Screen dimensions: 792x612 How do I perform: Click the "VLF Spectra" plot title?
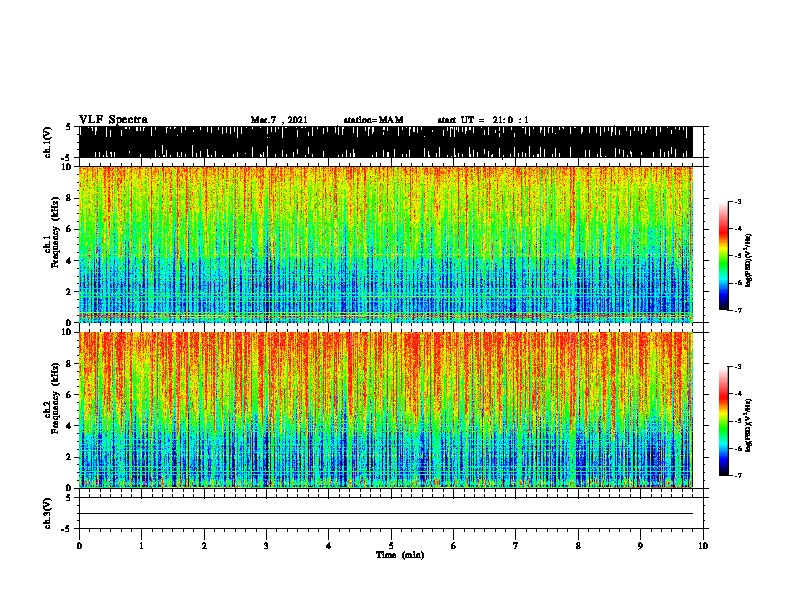click(x=113, y=120)
